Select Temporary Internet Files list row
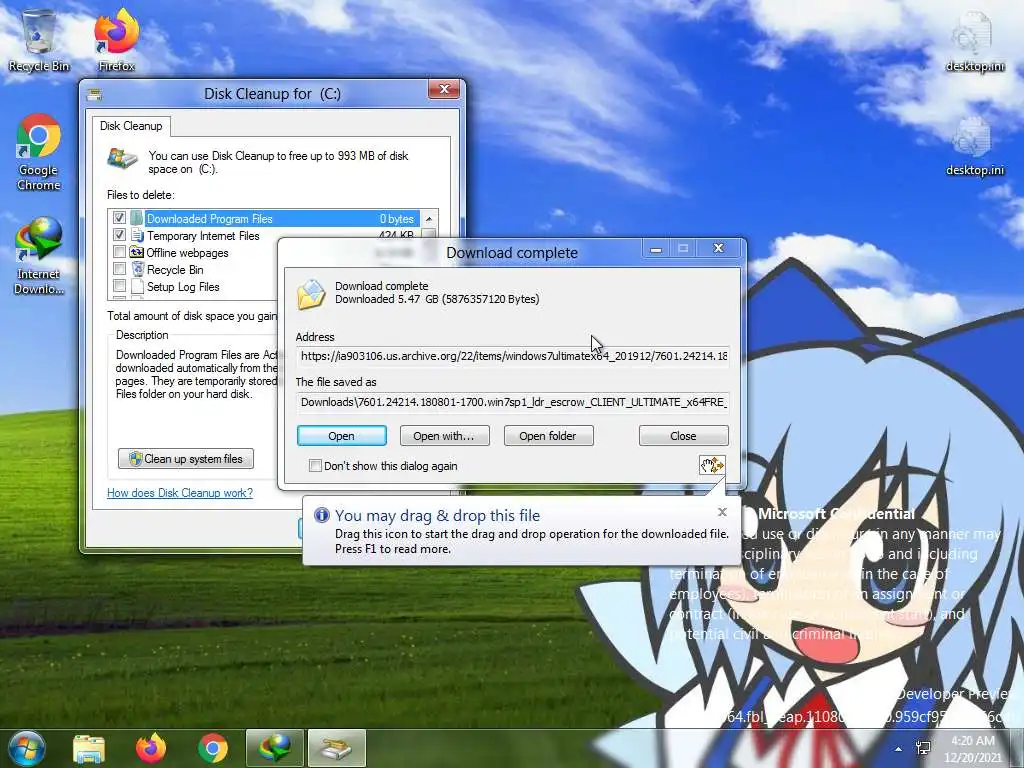The image size is (1024, 768). pos(266,235)
